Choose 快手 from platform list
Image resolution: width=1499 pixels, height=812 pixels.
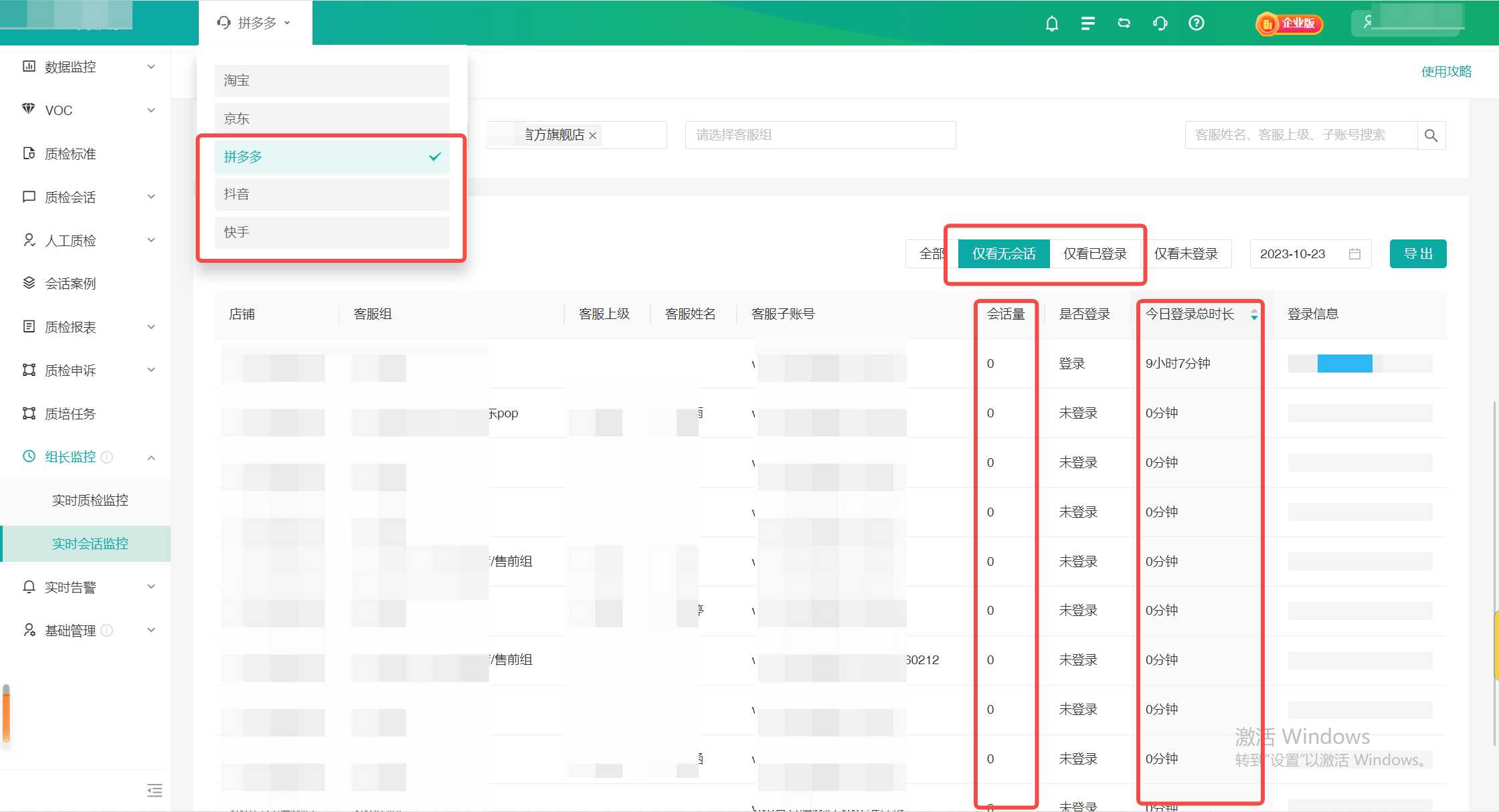tap(332, 233)
